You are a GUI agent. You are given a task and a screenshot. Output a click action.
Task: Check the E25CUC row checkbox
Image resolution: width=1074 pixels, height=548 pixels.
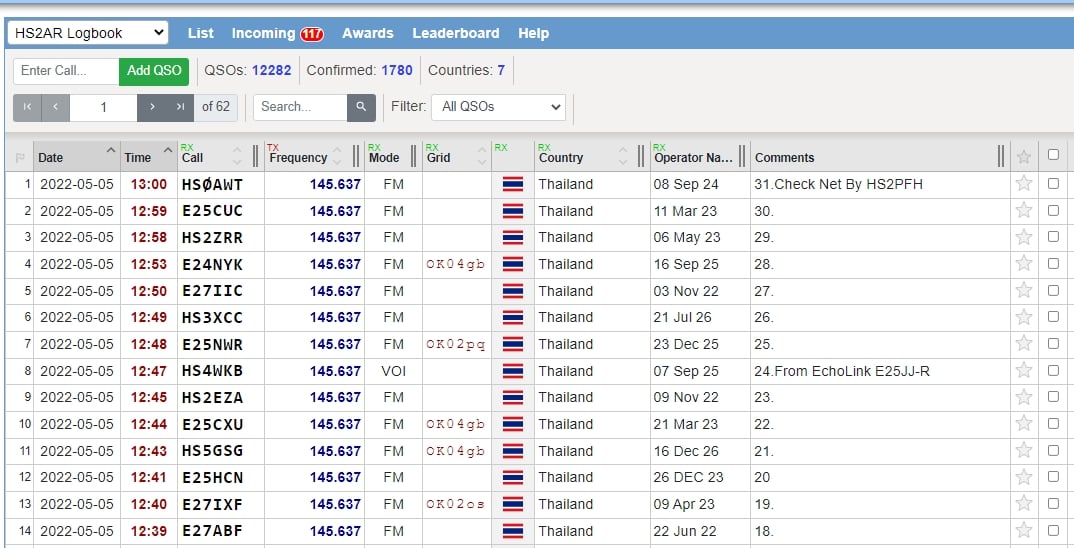1053,210
